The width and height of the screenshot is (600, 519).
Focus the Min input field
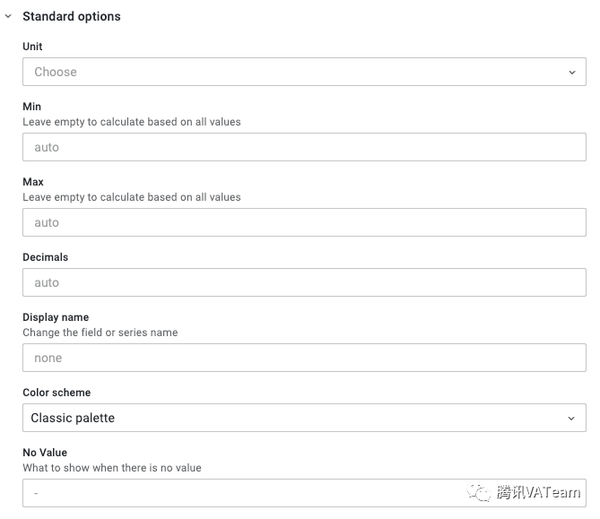tap(304, 147)
